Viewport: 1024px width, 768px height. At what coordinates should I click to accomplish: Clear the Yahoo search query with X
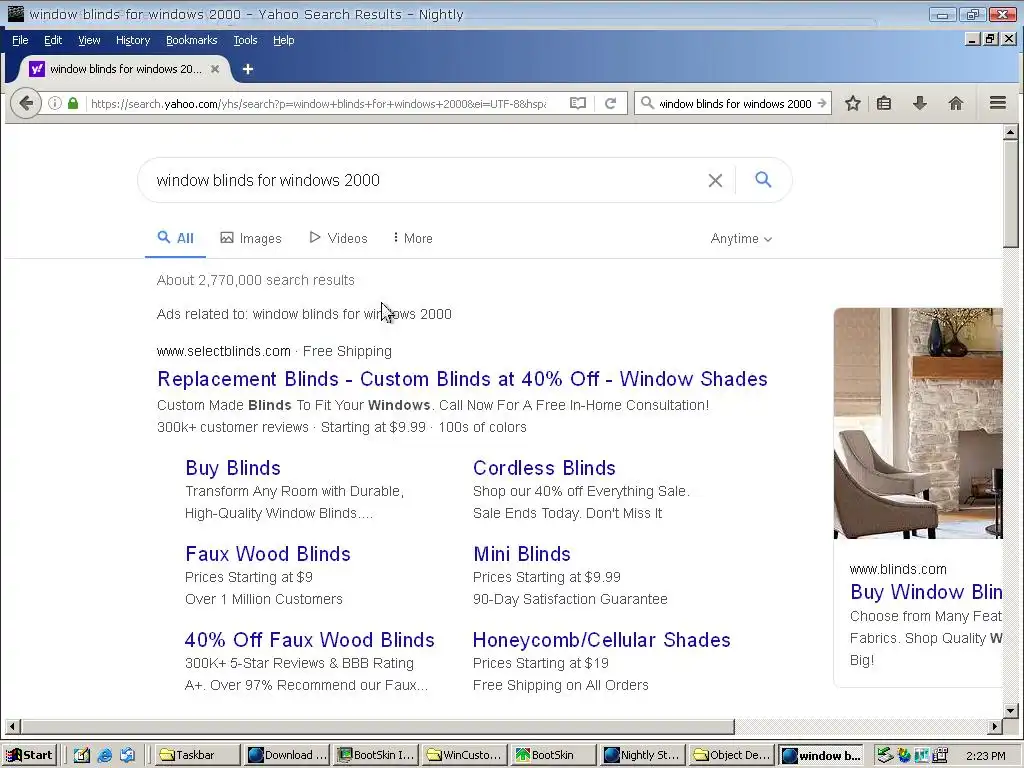tap(715, 180)
